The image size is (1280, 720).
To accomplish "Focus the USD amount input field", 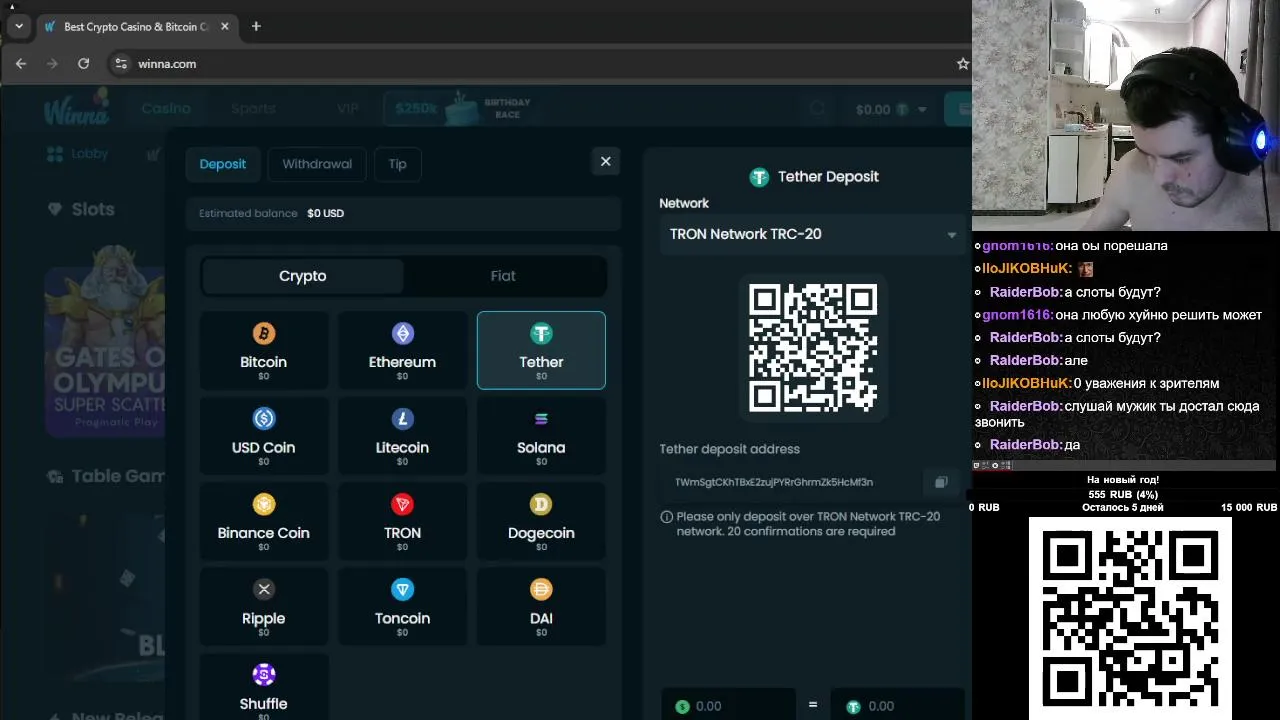I will click(x=728, y=705).
